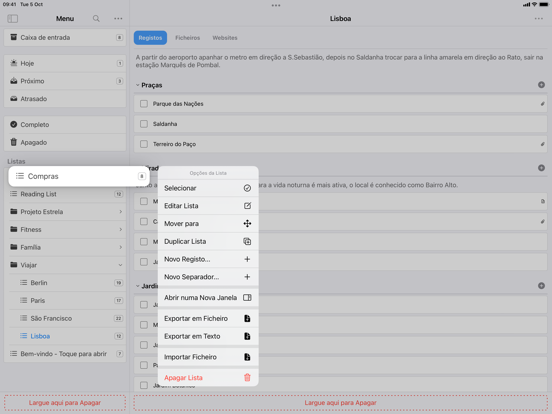Click the file icon for Importar Ficheiro

coord(247,357)
